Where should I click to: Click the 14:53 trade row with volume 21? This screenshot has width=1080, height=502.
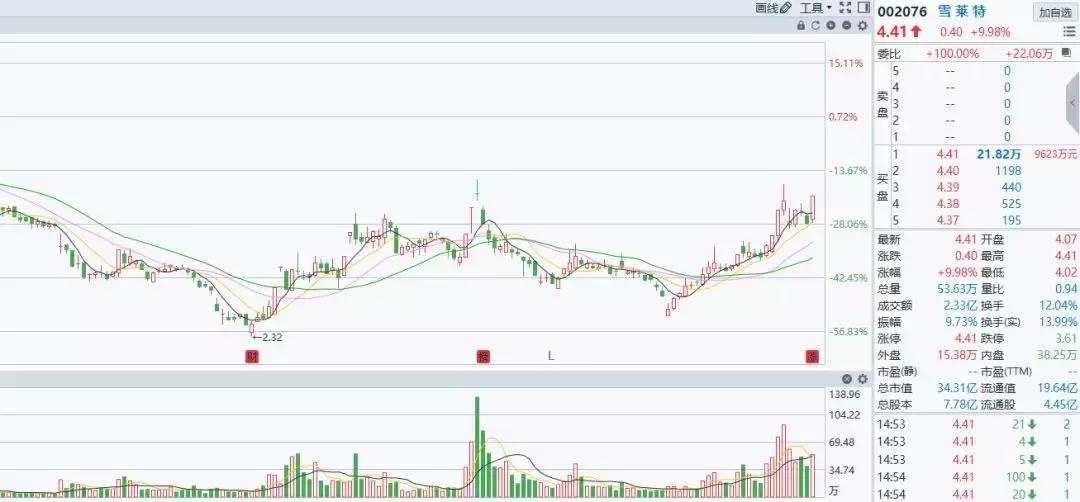976,424
